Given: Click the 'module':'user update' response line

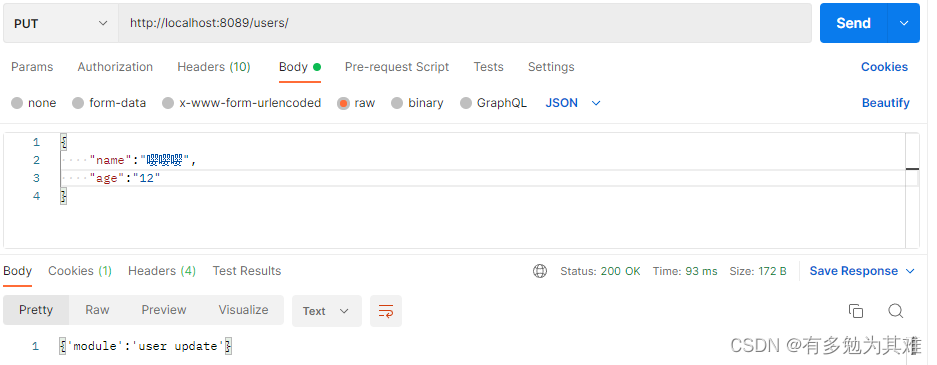Looking at the screenshot, I should tap(145, 346).
